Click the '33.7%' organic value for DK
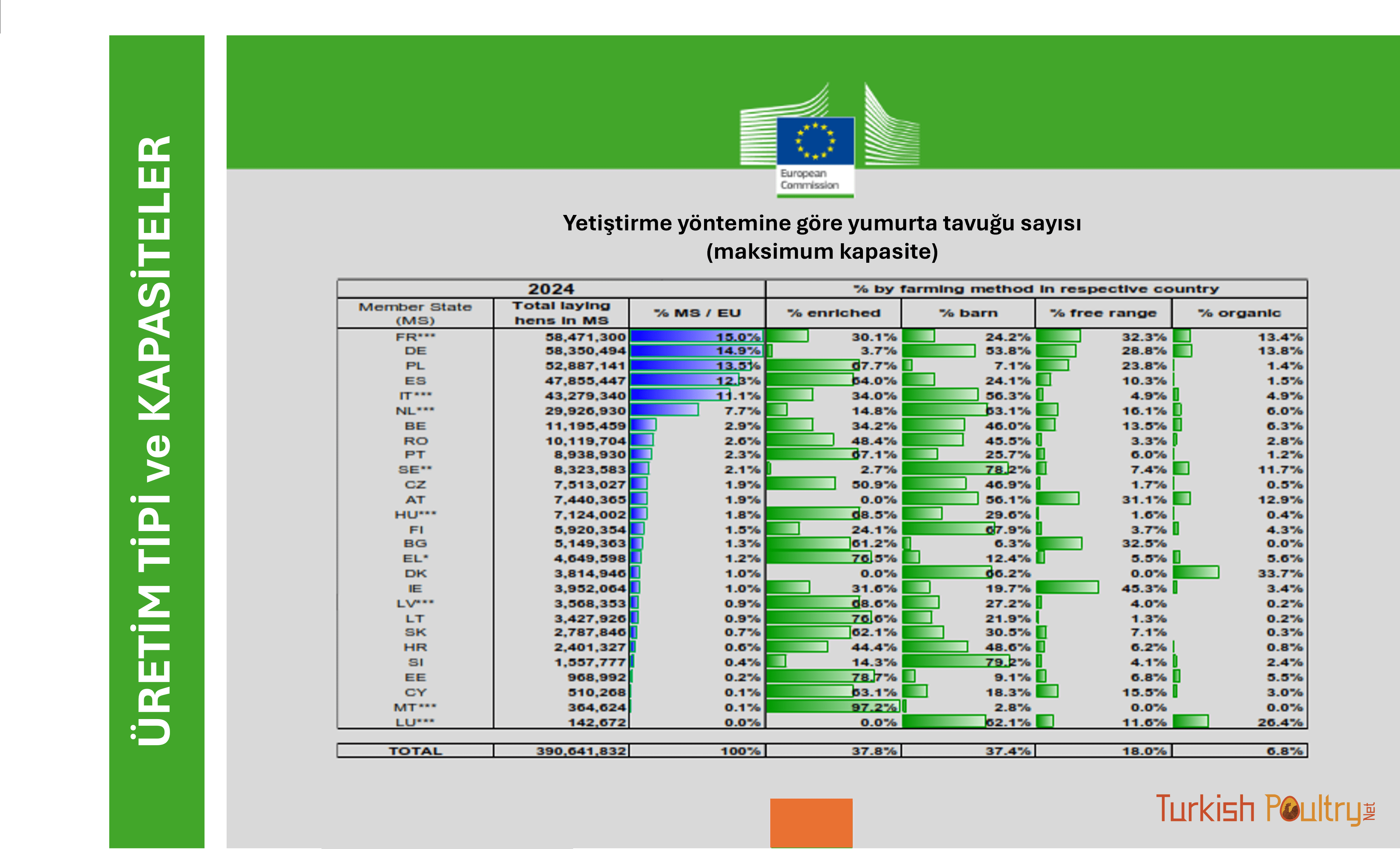 point(1280,574)
